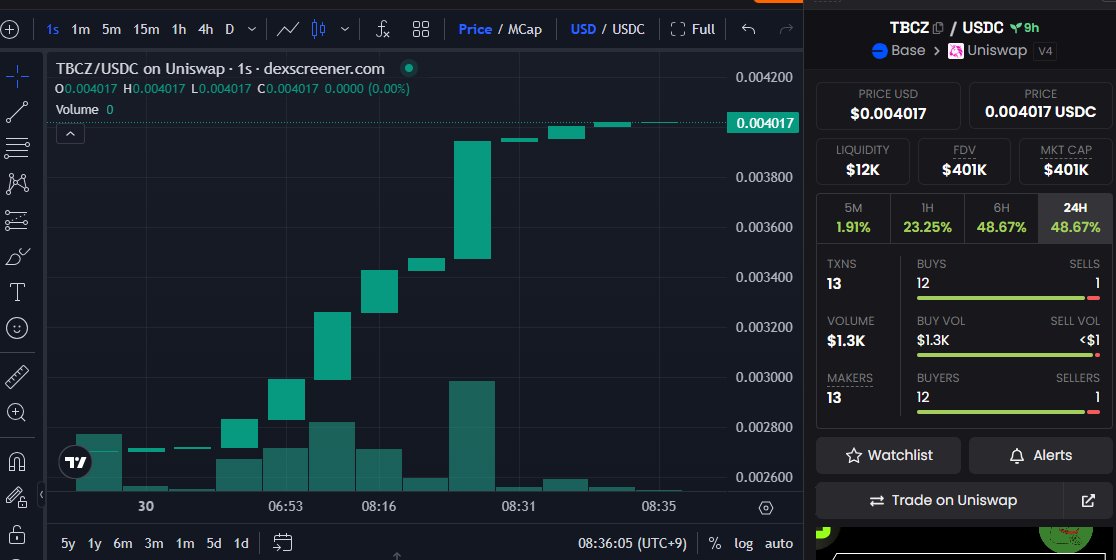Image resolution: width=1116 pixels, height=560 pixels.
Task: Select the pattern drawing tool
Action: [17, 184]
